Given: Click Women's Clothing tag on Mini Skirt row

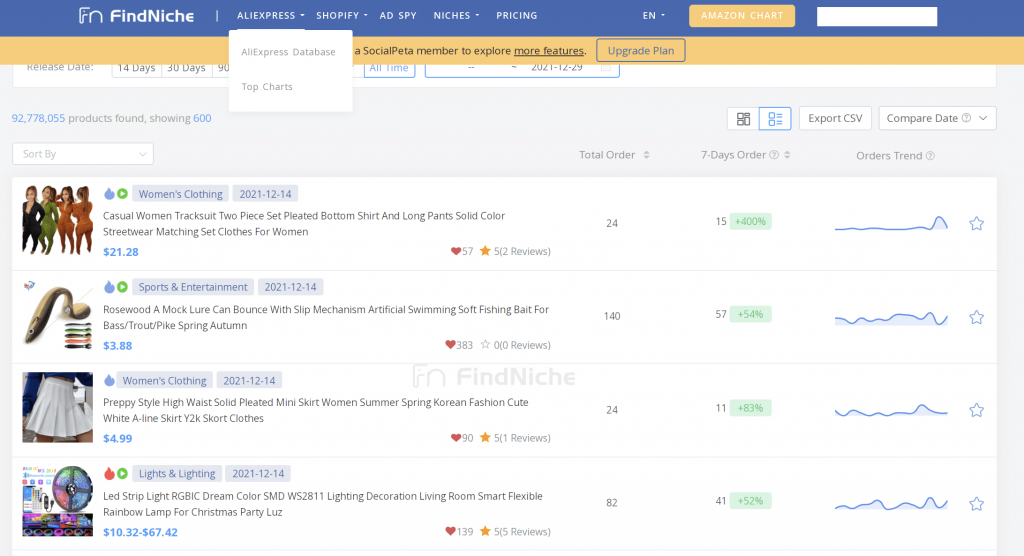Looking at the screenshot, I should coord(165,380).
